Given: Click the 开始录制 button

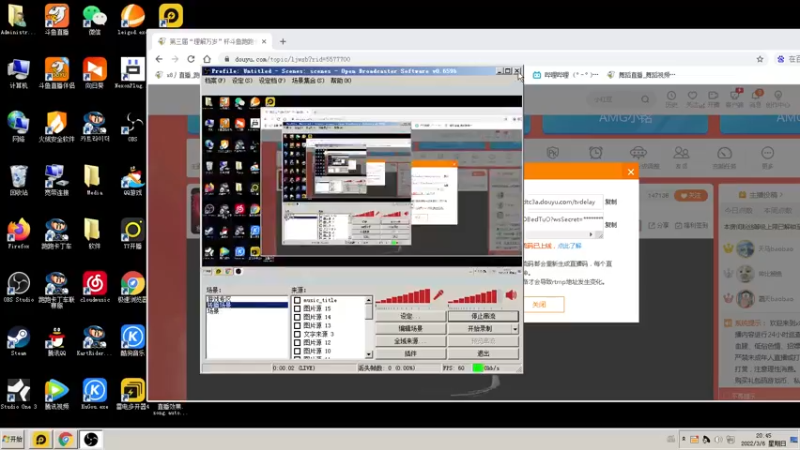Looking at the screenshot, I should 480,329.
